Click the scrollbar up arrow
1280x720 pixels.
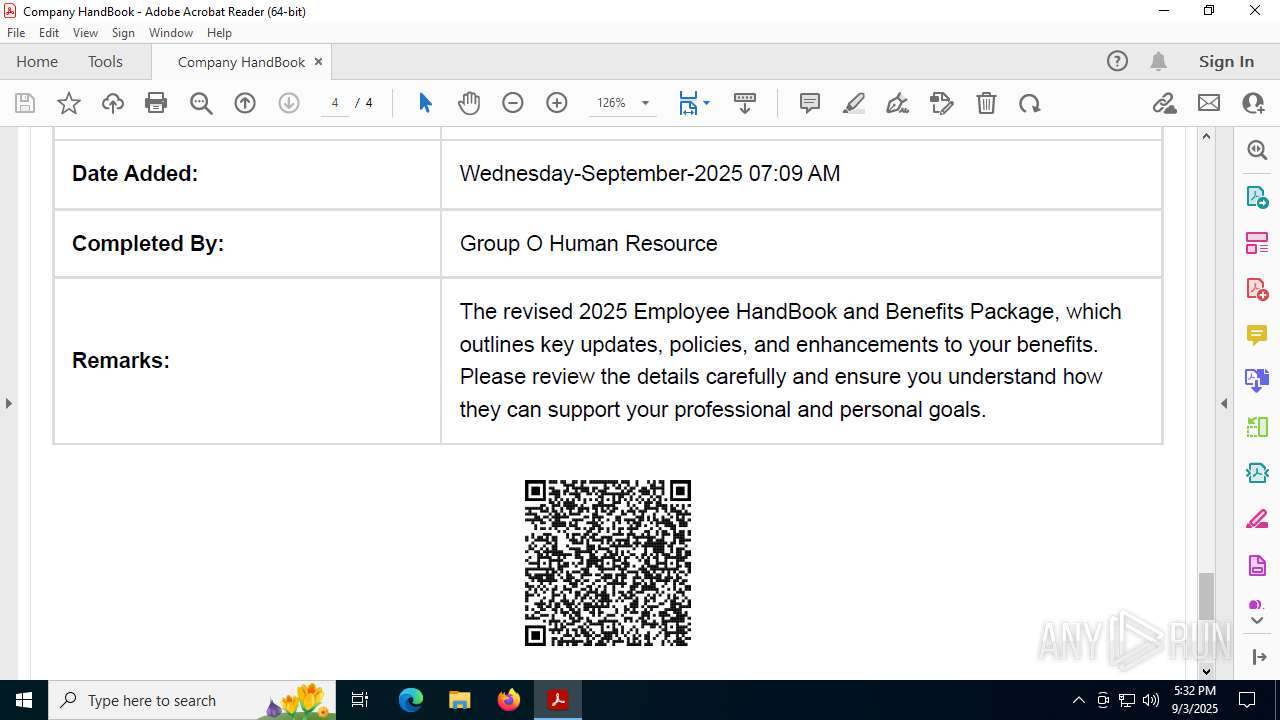point(1206,136)
